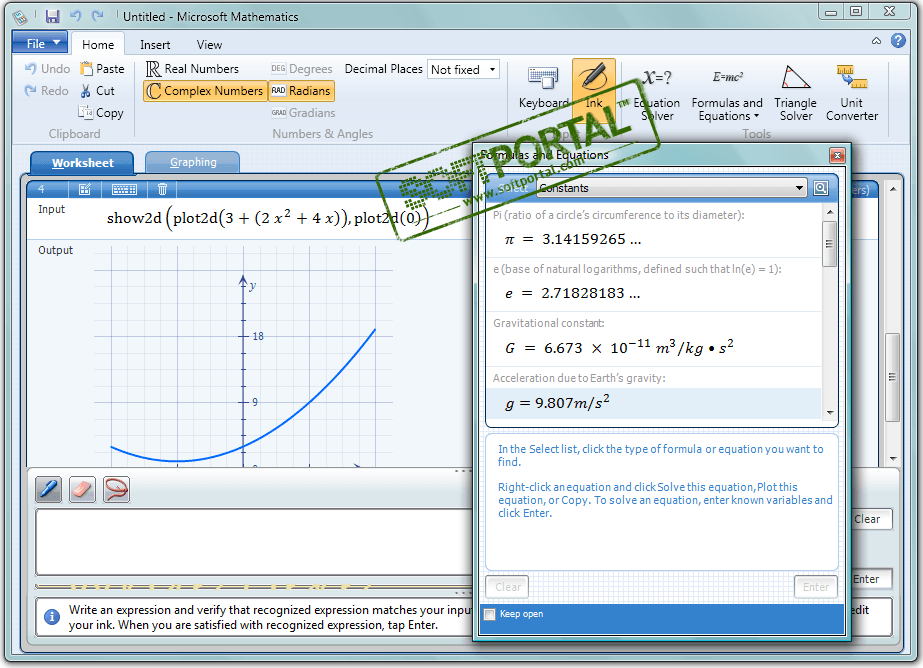Viewport: 923px width, 668px height.
Task: Click the search icon beside the Constants list
Action: (x=821, y=188)
